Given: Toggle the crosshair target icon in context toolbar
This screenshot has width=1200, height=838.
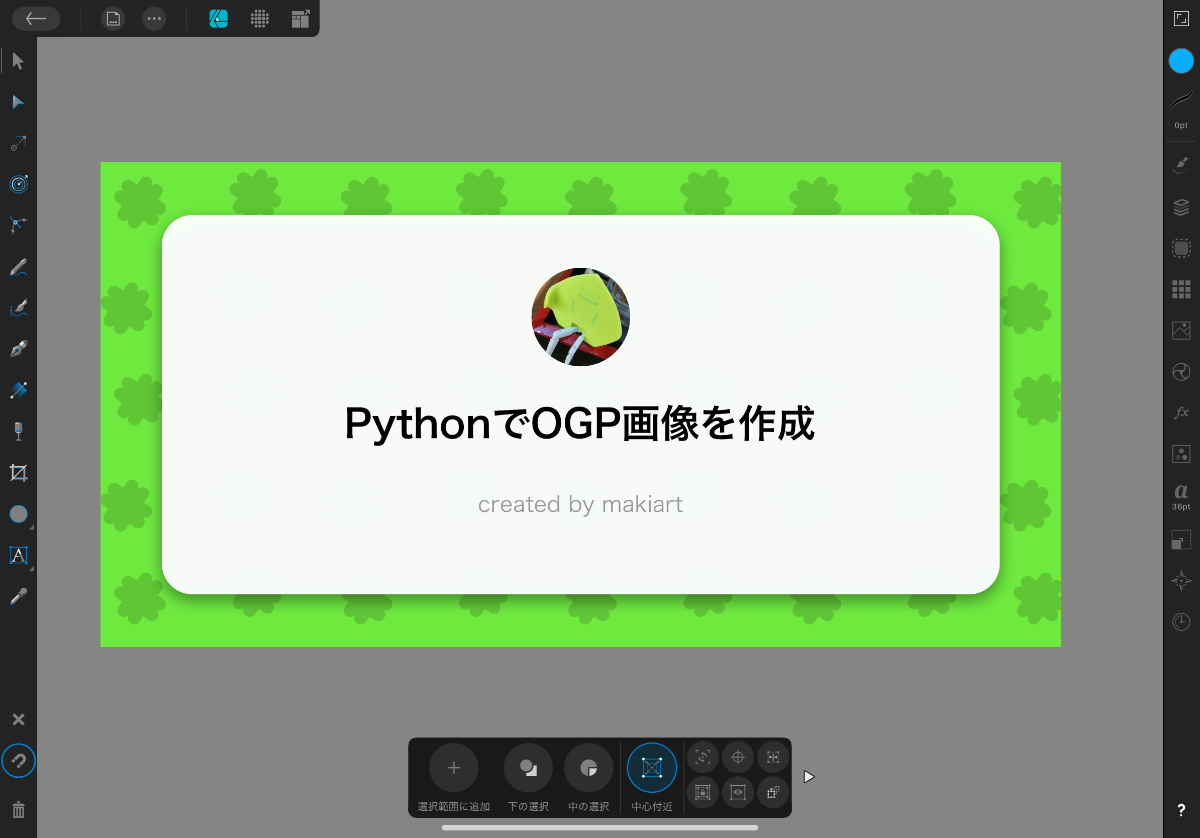Looking at the screenshot, I should click(738, 757).
